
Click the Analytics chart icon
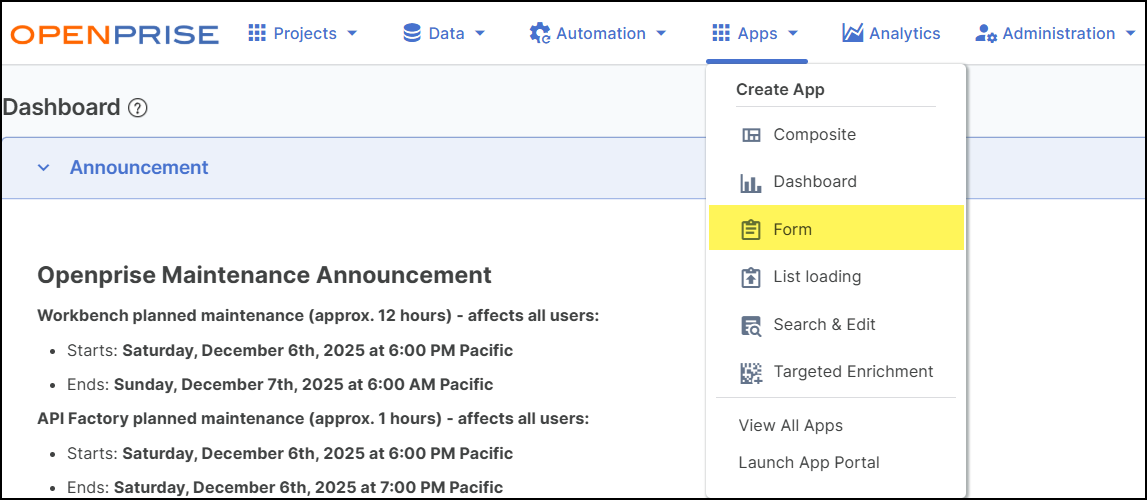(x=853, y=33)
